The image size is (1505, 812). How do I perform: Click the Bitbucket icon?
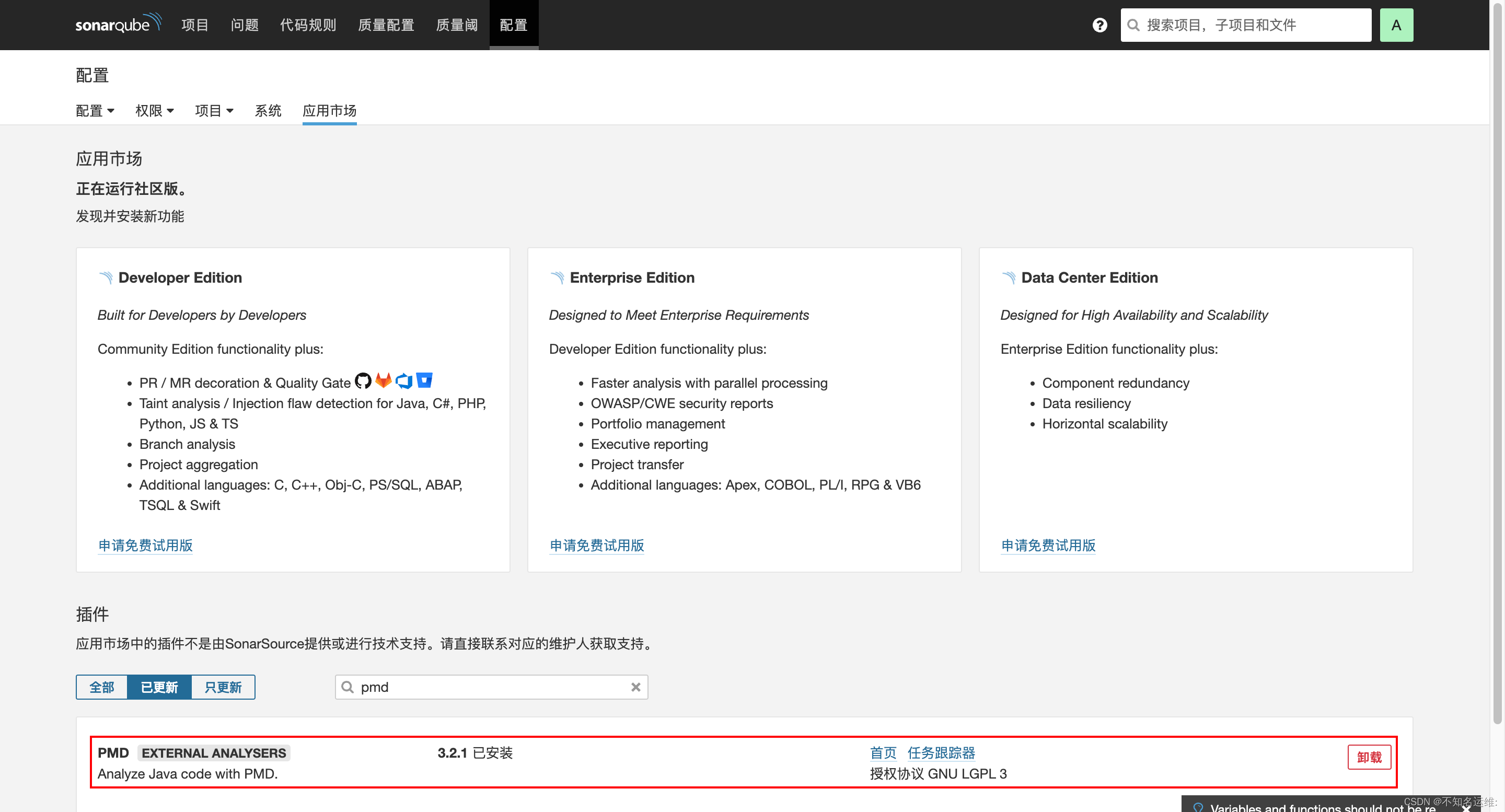coord(424,380)
